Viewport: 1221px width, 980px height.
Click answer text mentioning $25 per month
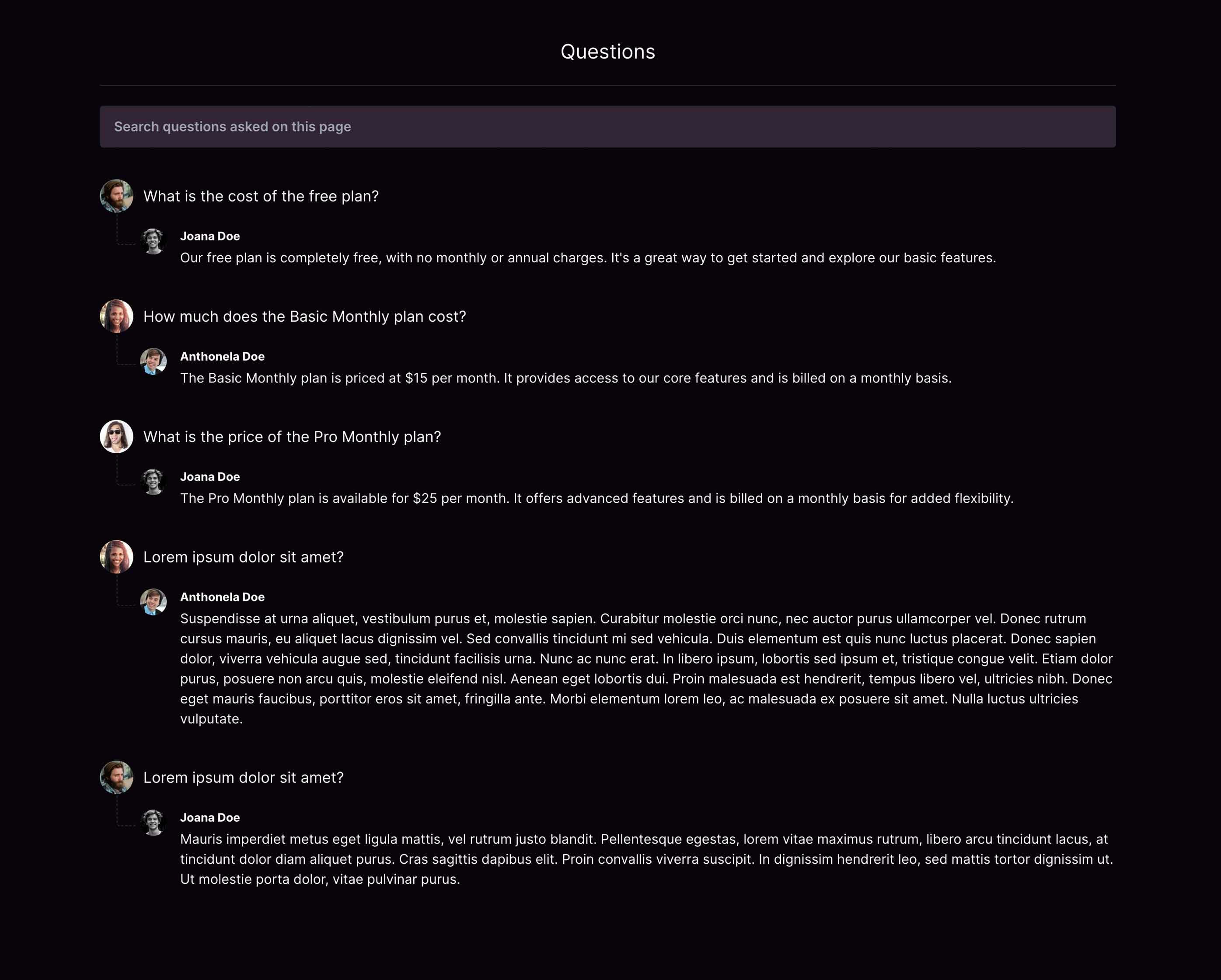point(597,498)
